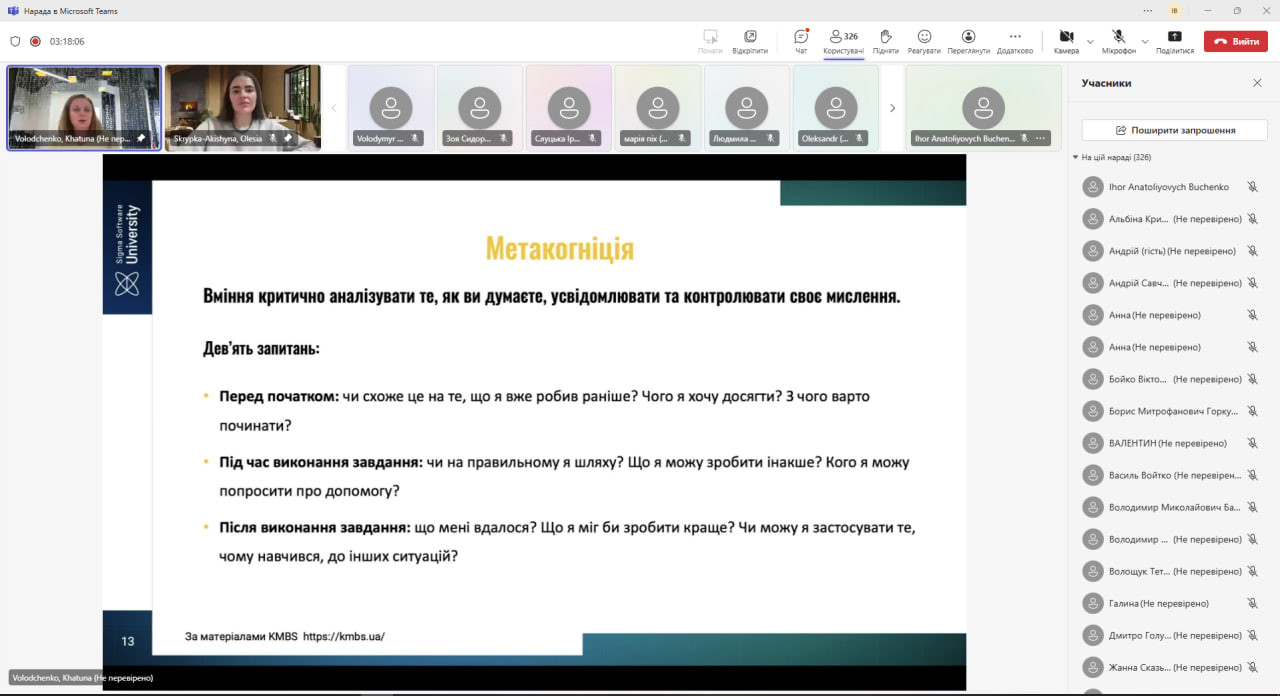Open the profile avatar in the title bar
1280x696 pixels.
1174,10
